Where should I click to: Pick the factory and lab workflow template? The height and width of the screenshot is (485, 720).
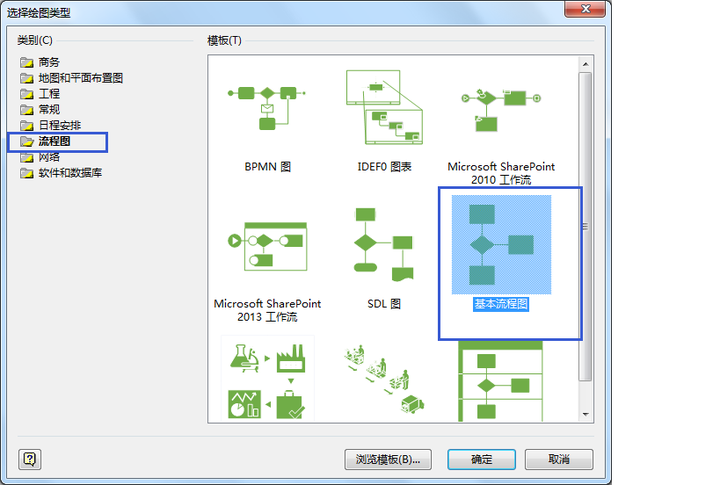[x=267, y=381]
